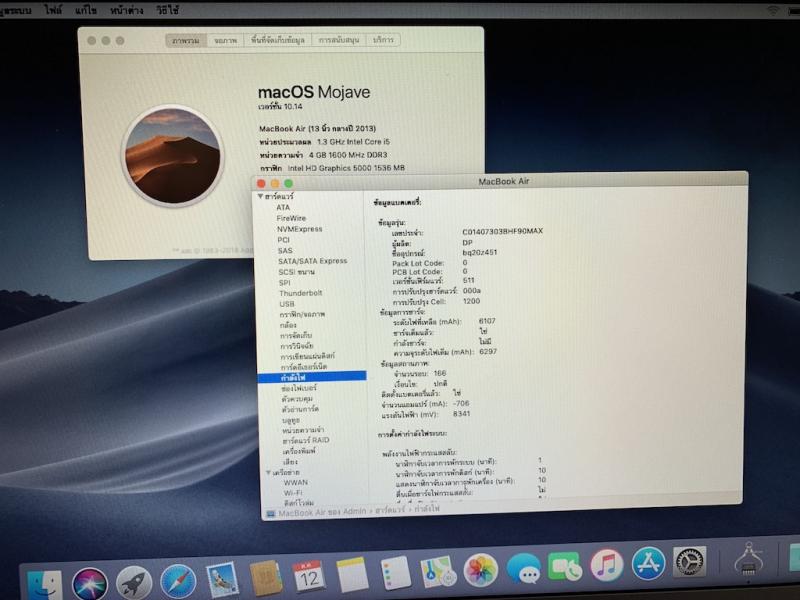Select SATA/SATA Express in the sidebar
Image resolution: width=800 pixels, height=600 pixels.
tap(313, 261)
